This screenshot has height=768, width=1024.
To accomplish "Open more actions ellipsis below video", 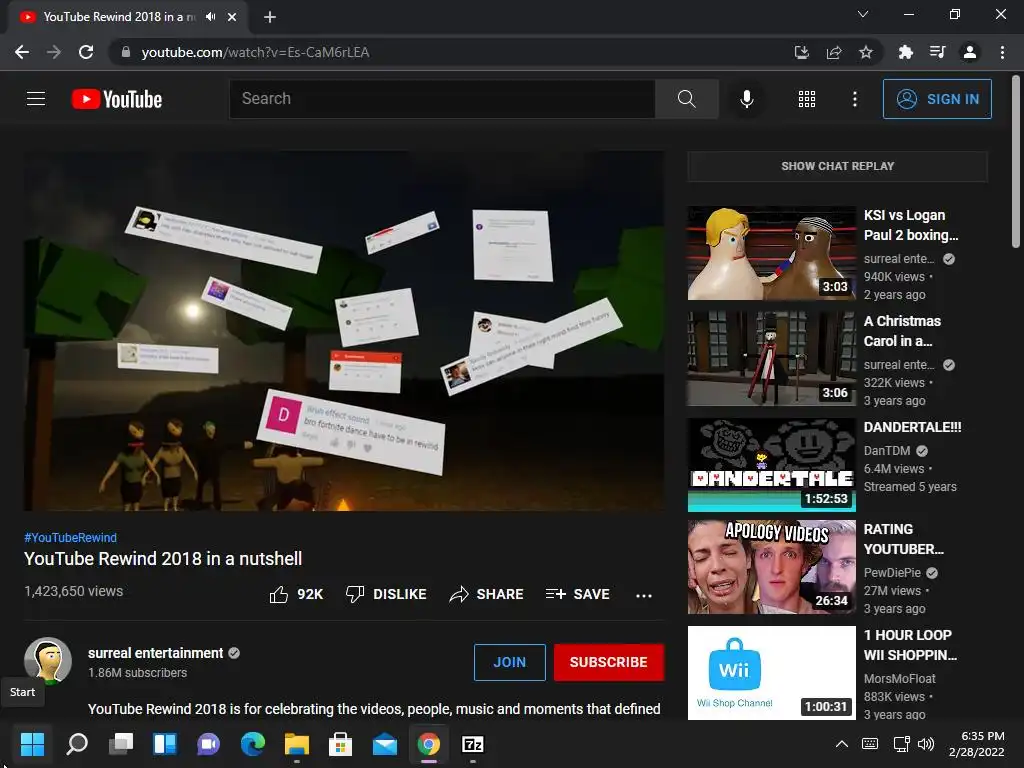I will (644, 595).
